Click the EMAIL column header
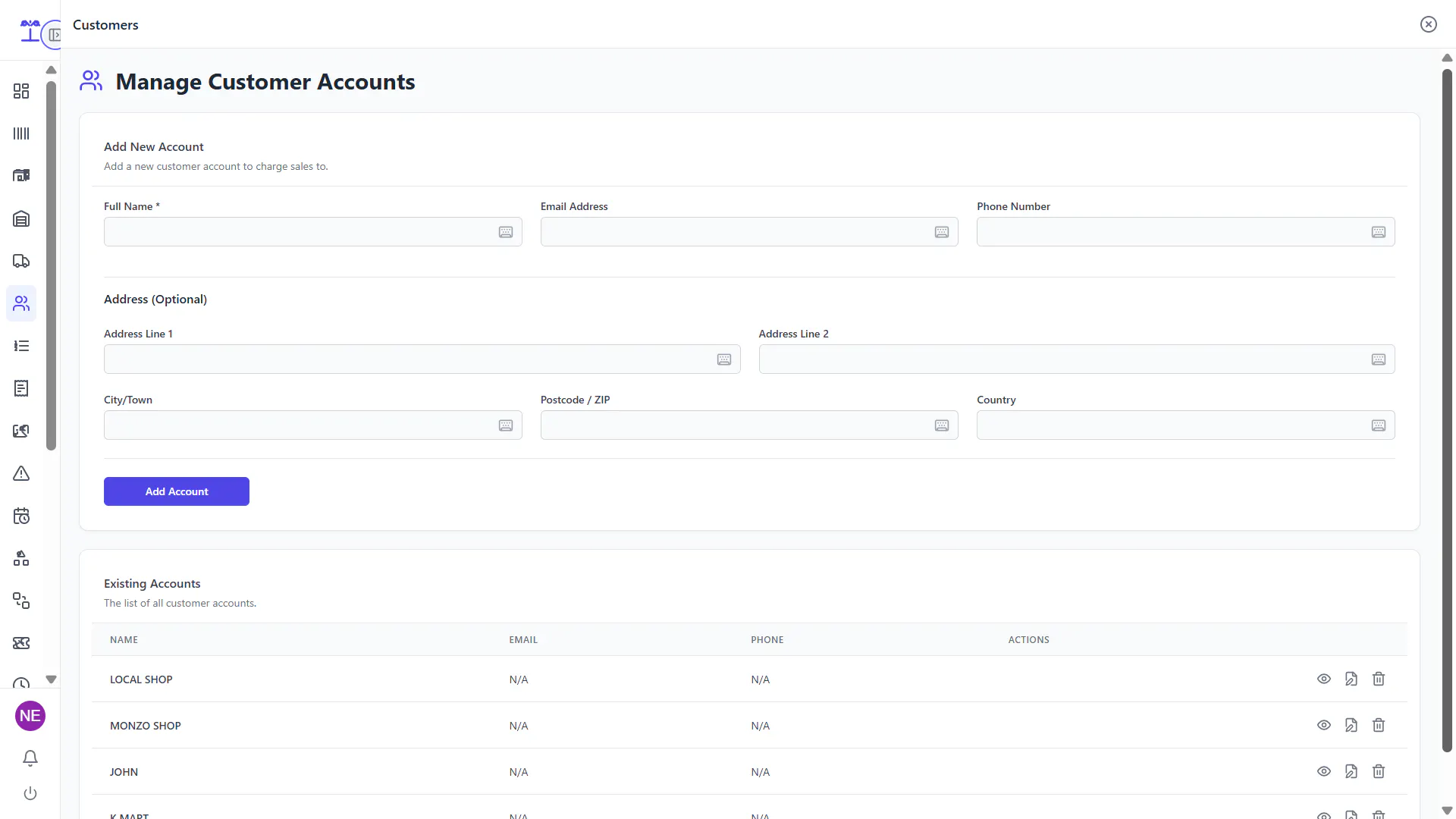The image size is (1456, 819). (523, 640)
